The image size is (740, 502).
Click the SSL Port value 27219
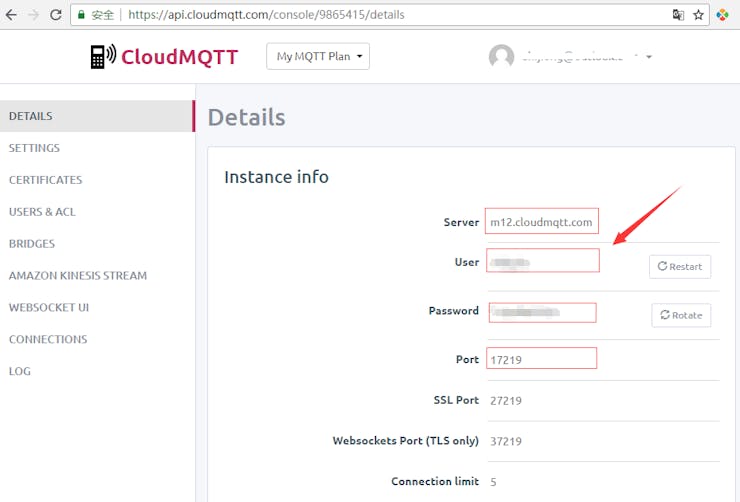coord(506,401)
